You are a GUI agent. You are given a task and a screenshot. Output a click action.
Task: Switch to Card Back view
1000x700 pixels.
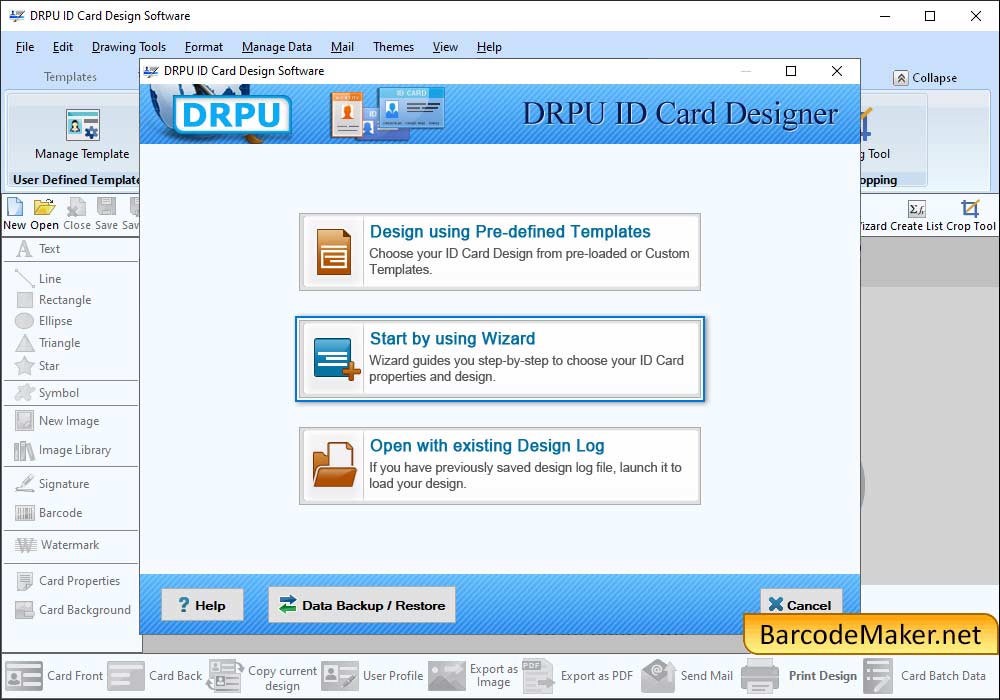tap(155, 676)
